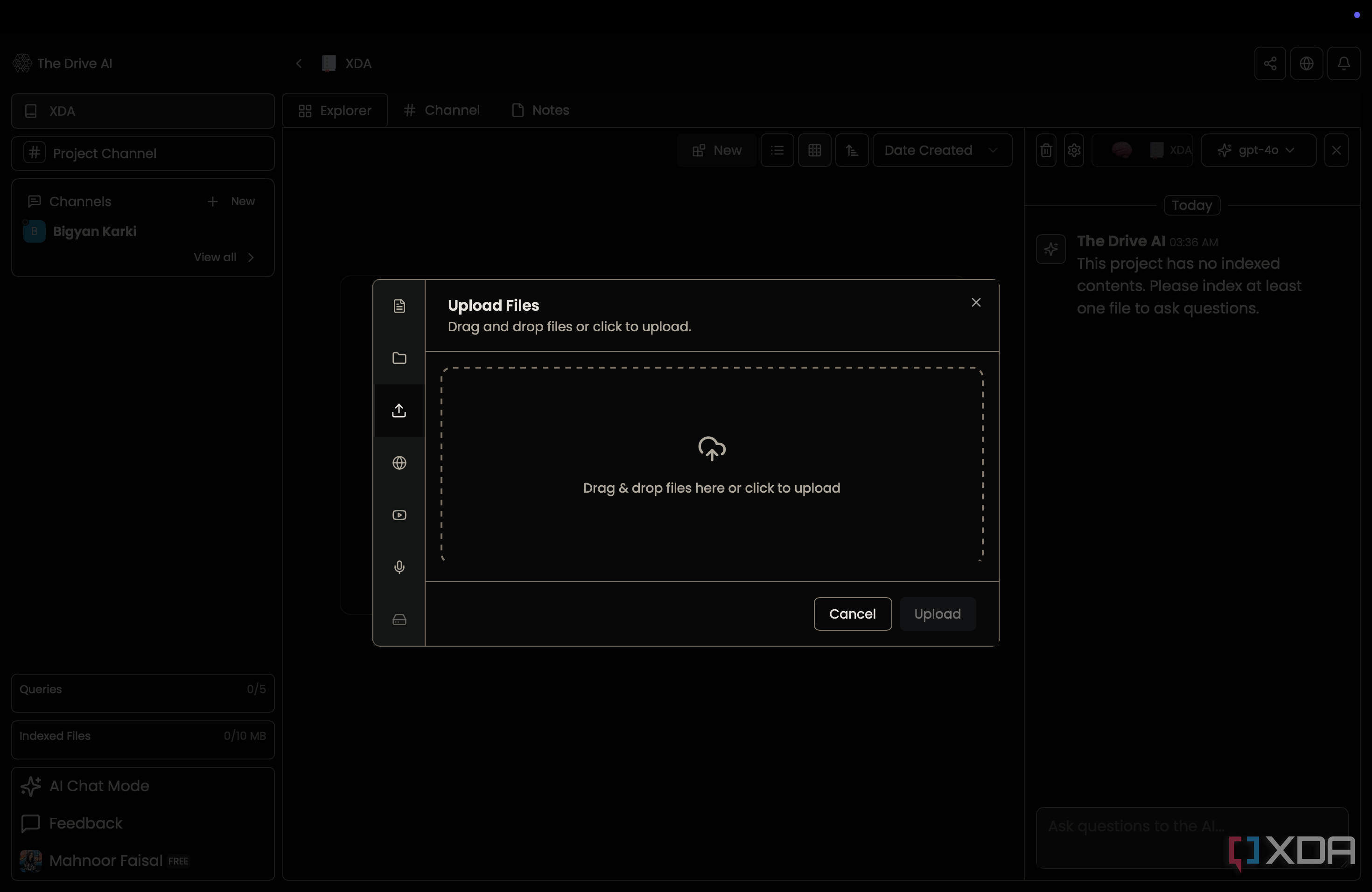Switch to the Notes tab
The width and height of the screenshot is (1372, 892).
[541, 110]
